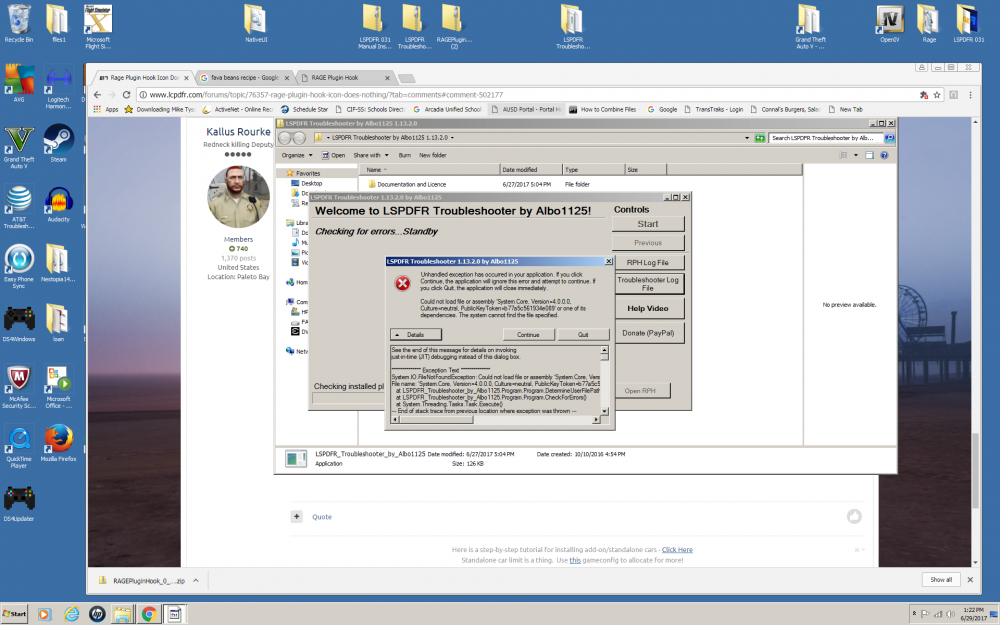Open QuickTime Player from the desktop

(x=19, y=440)
